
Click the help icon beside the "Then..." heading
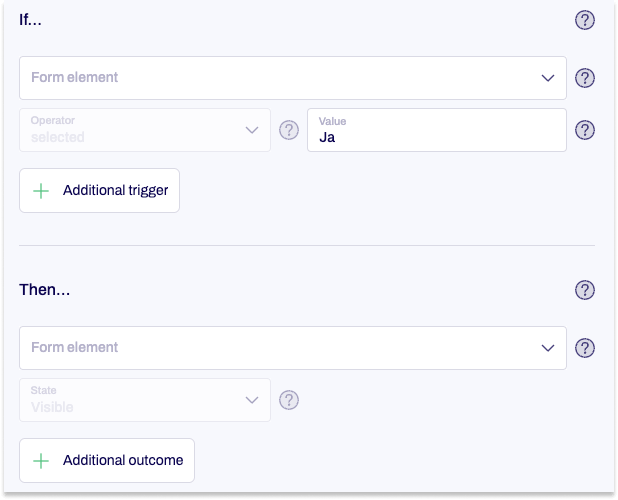click(585, 290)
